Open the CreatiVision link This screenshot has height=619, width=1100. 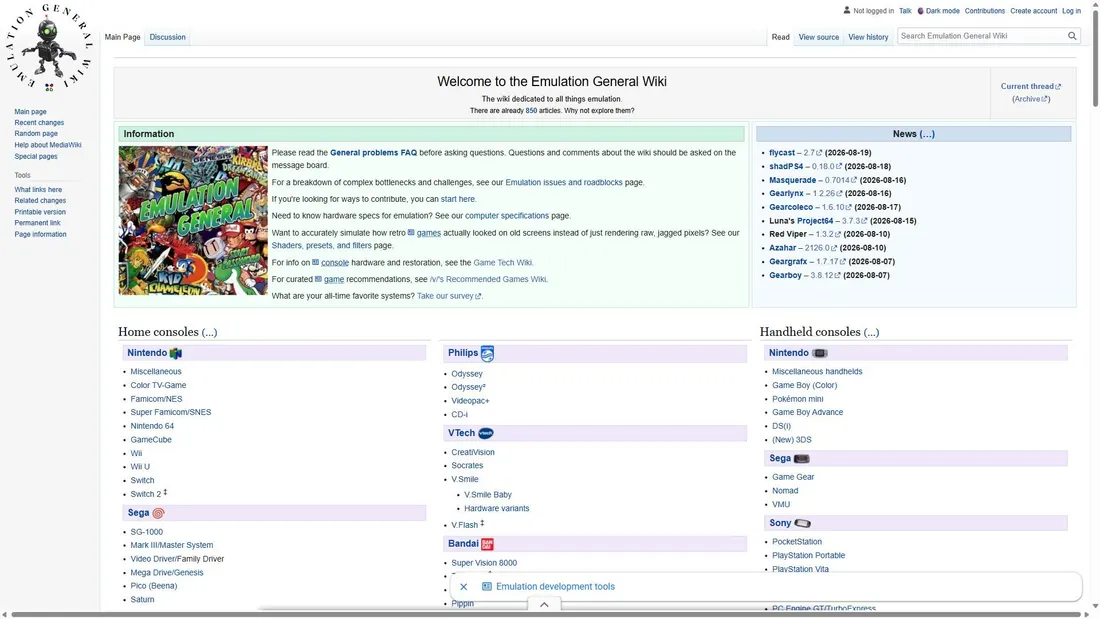pyautogui.click(x=473, y=453)
